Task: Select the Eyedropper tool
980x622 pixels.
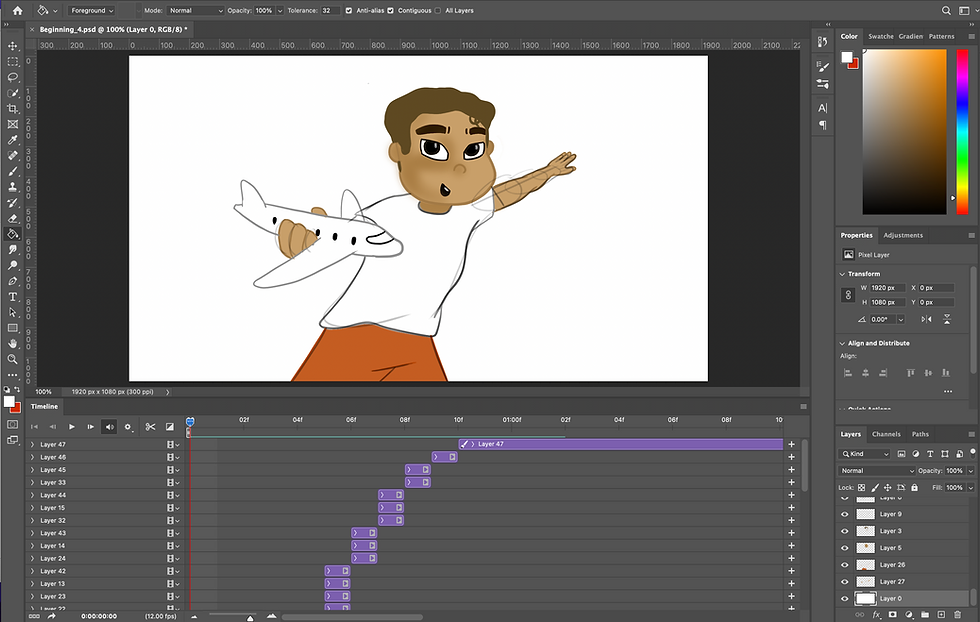Action: click(12, 140)
